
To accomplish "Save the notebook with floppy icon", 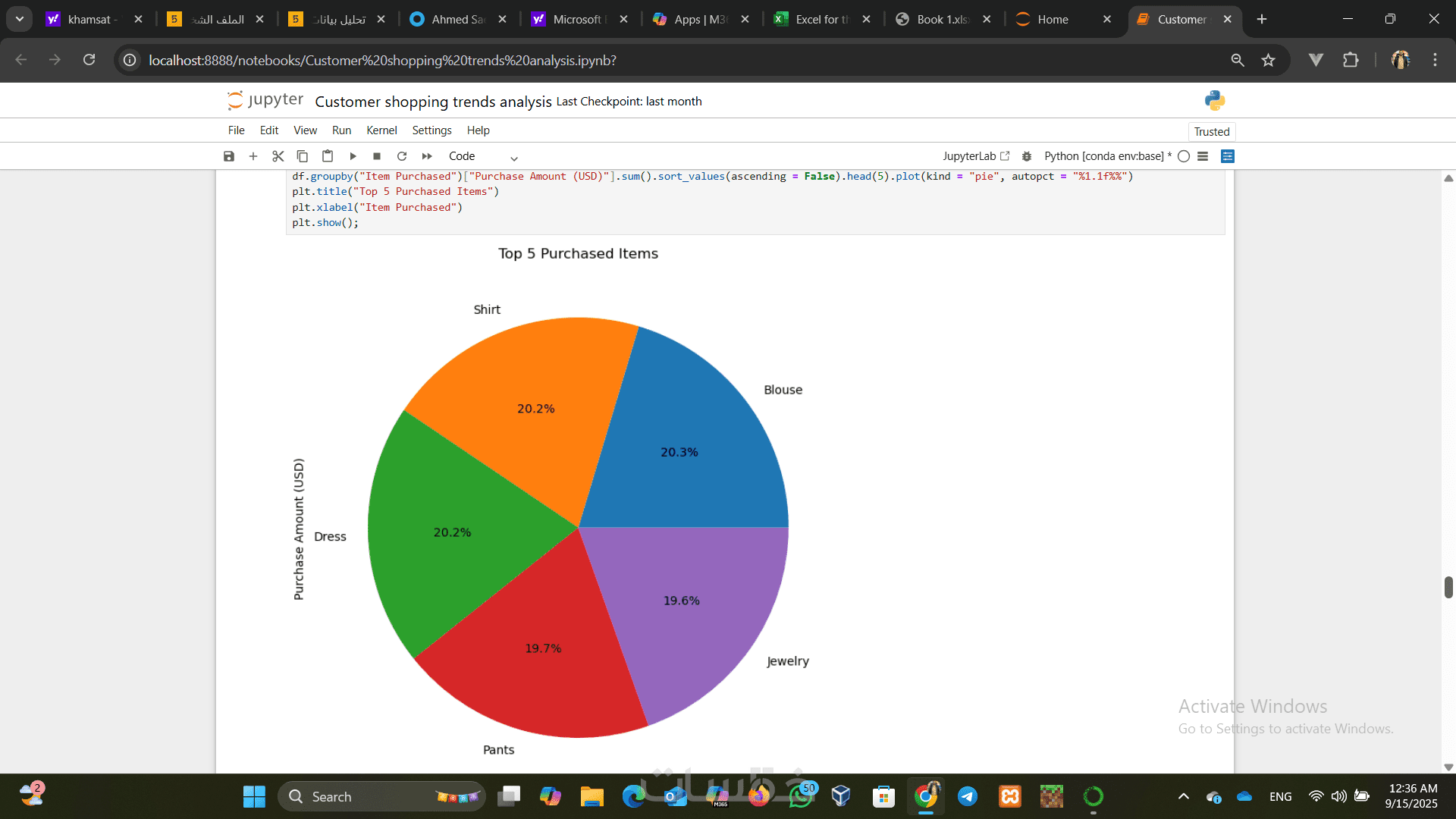I will pyautogui.click(x=228, y=156).
